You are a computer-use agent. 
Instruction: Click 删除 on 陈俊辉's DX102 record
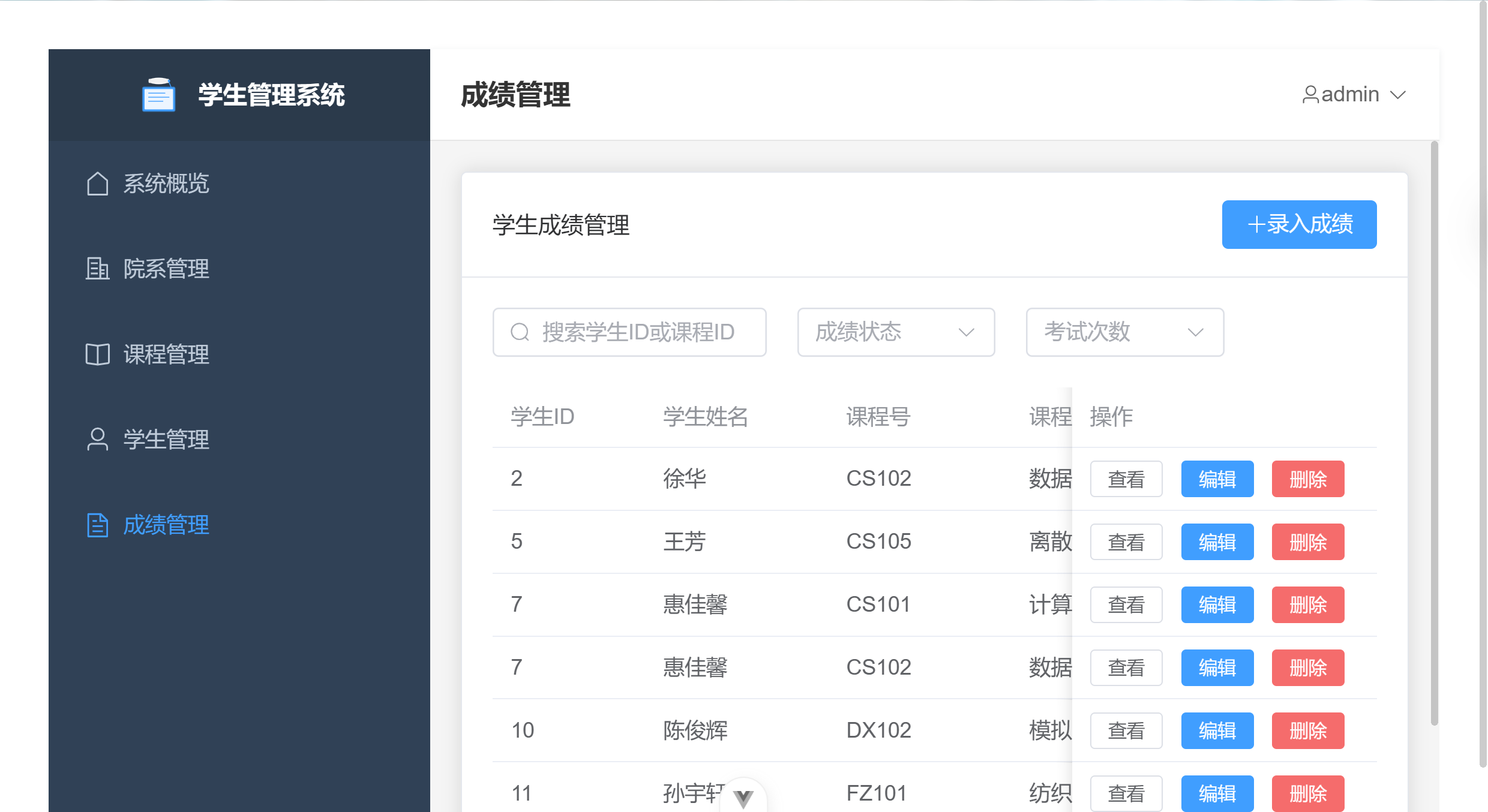(x=1308, y=730)
